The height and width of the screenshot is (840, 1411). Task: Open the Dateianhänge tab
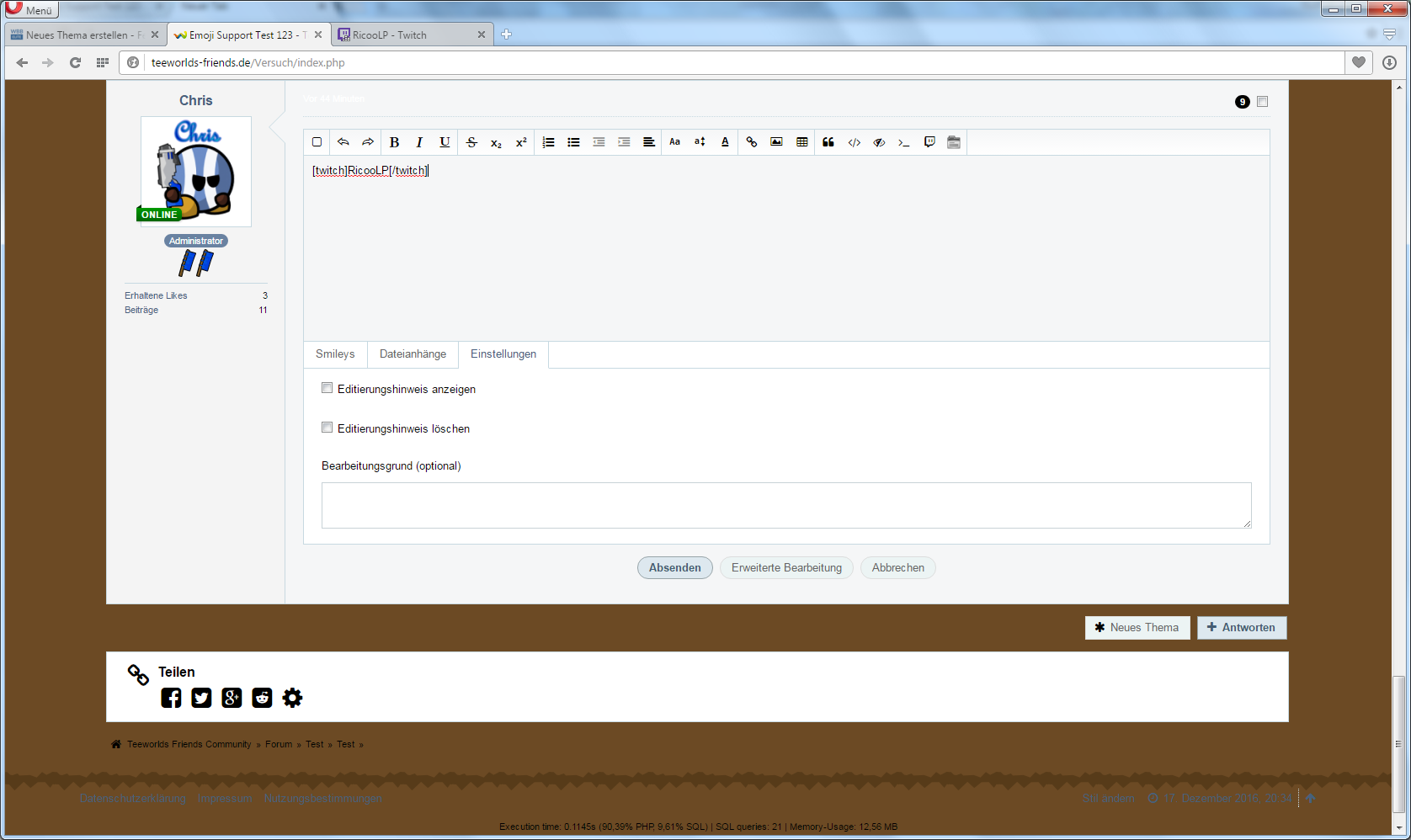(x=413, y=354)
